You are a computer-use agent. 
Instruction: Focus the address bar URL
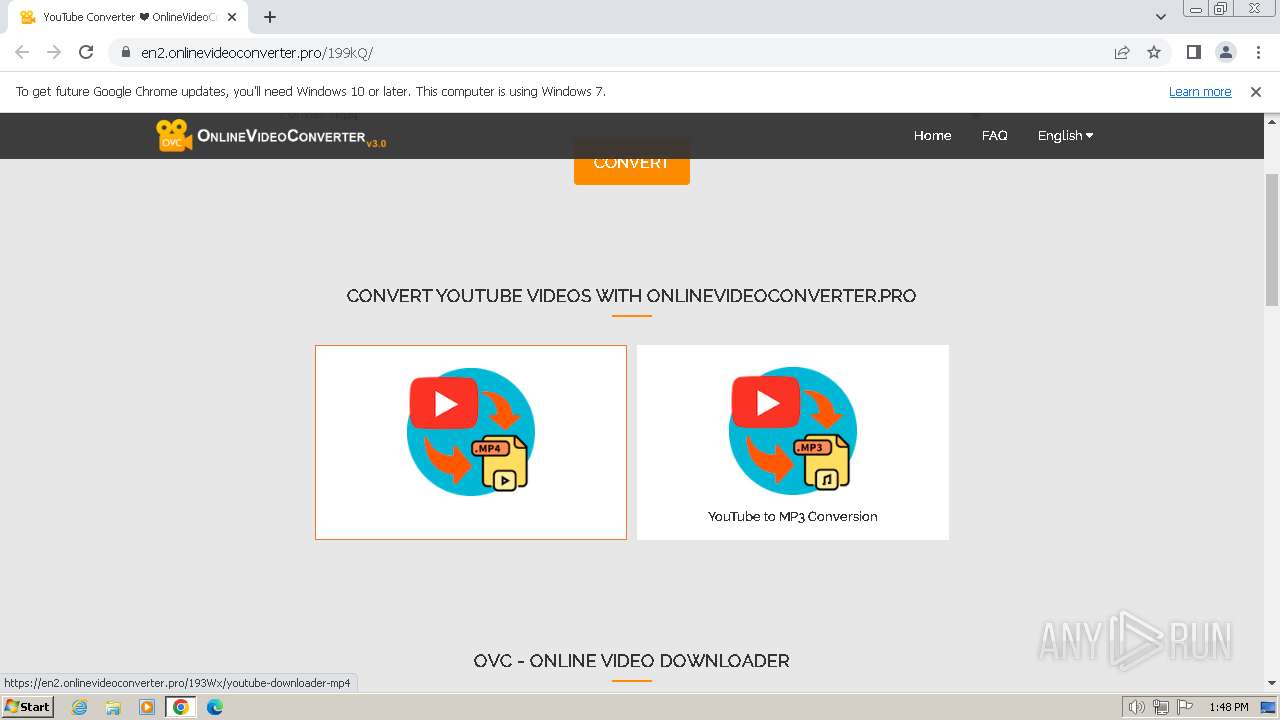[x=257, y=52]
